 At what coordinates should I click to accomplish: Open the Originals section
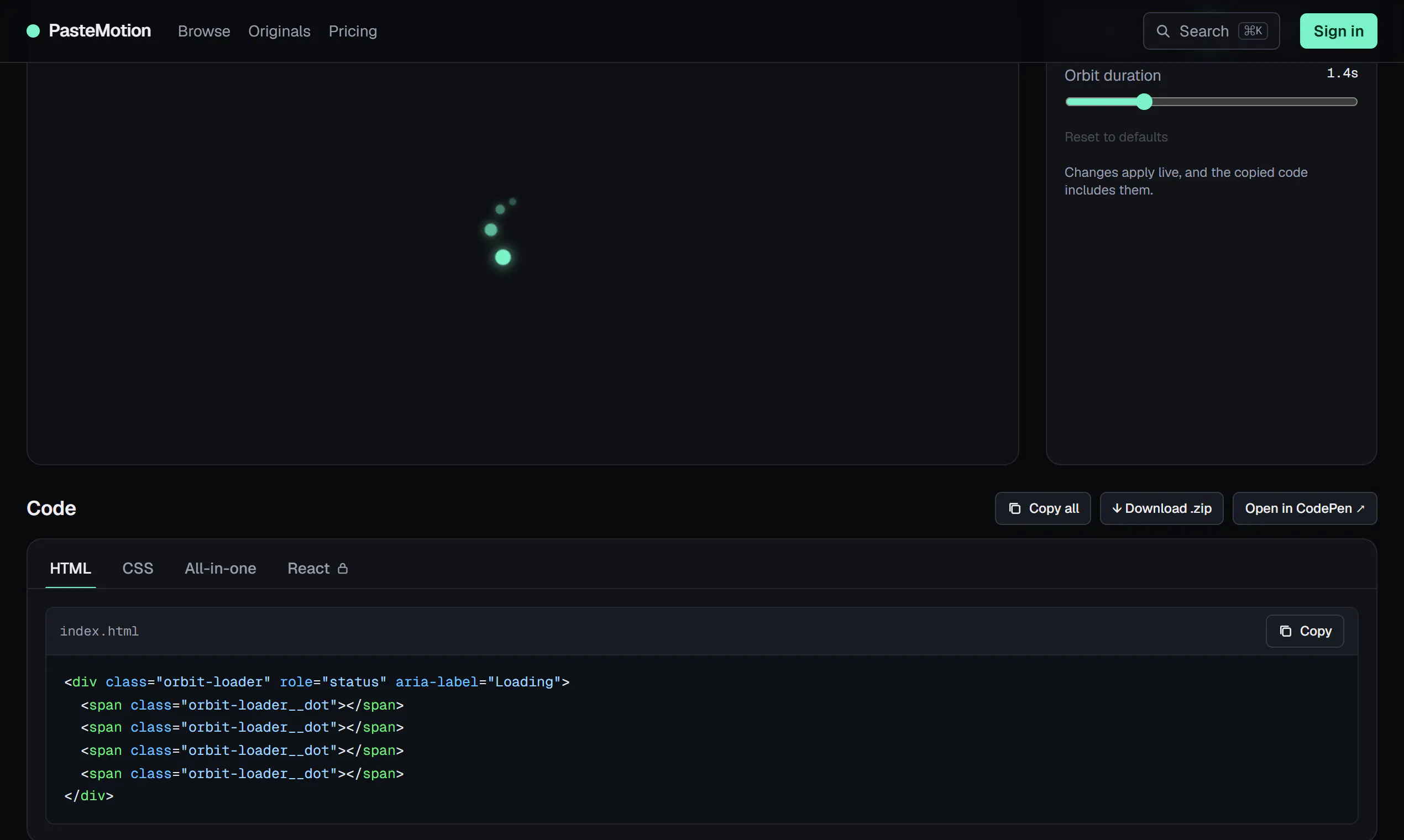pyautogui.click(x=279, y=31)
